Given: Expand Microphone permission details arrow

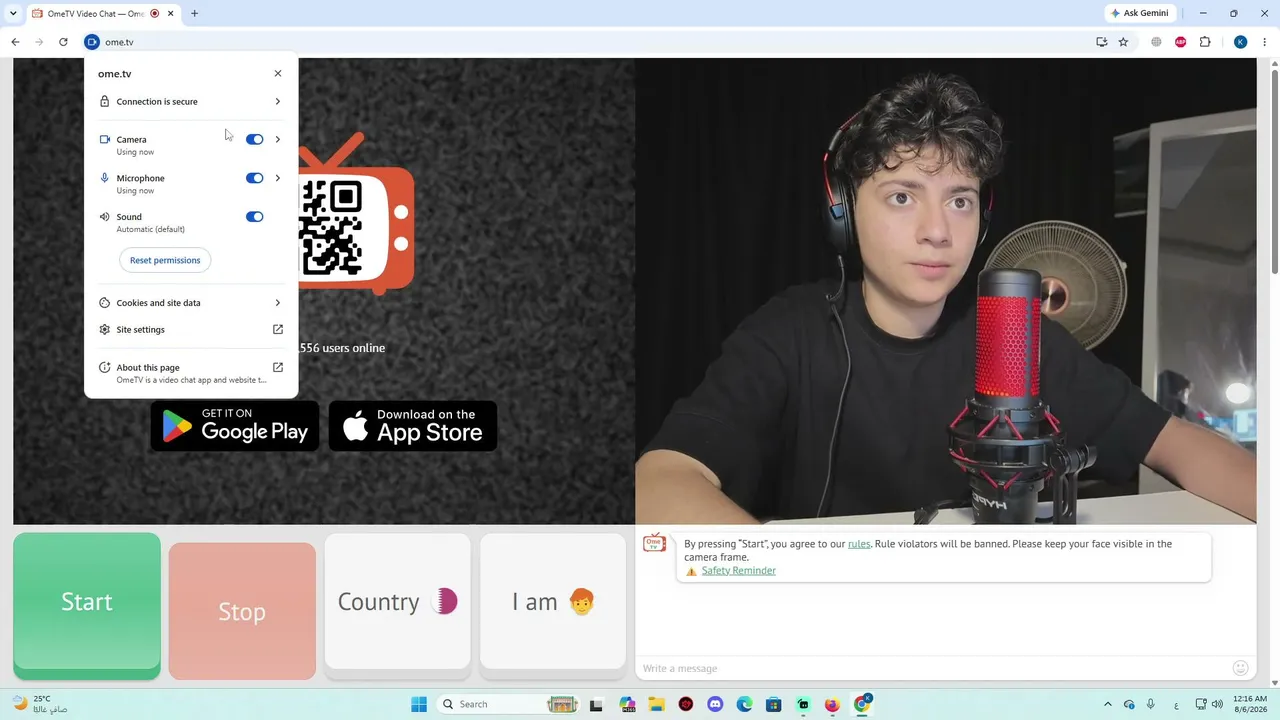Looking at the screenshot, I should click(278, 178).
